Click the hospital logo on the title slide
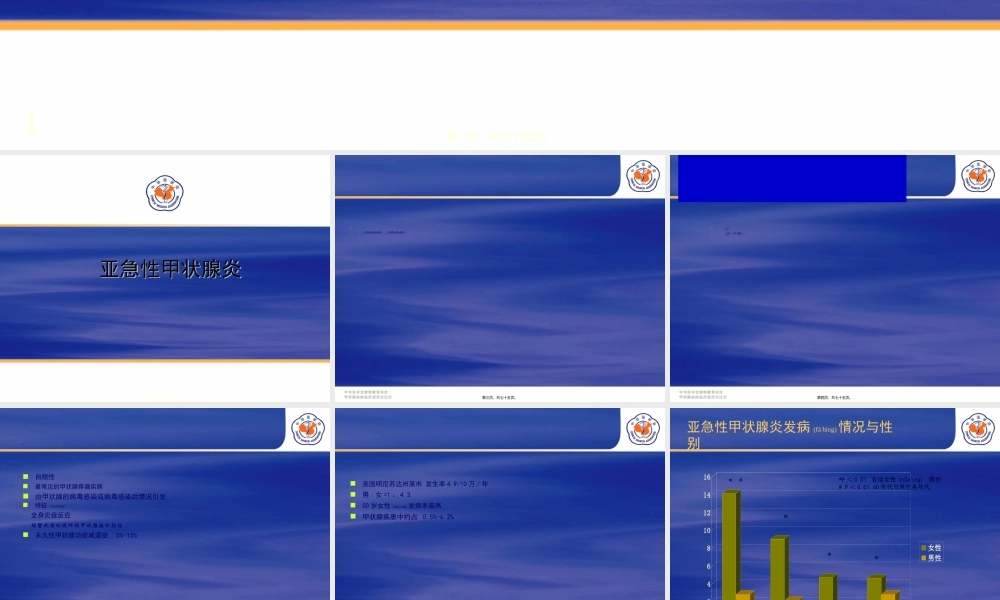The image size is (1000, 600). coord(165,192)
